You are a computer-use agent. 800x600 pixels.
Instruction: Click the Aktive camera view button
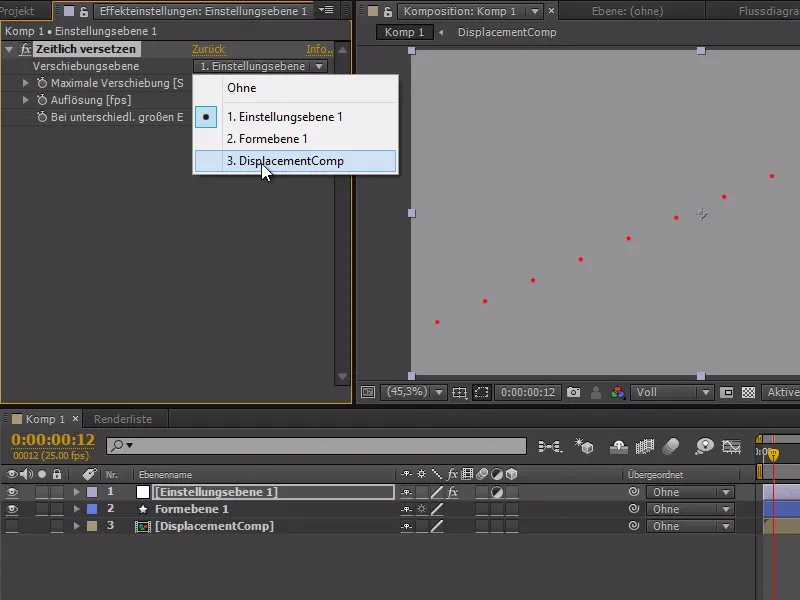(x=781, y=392)
